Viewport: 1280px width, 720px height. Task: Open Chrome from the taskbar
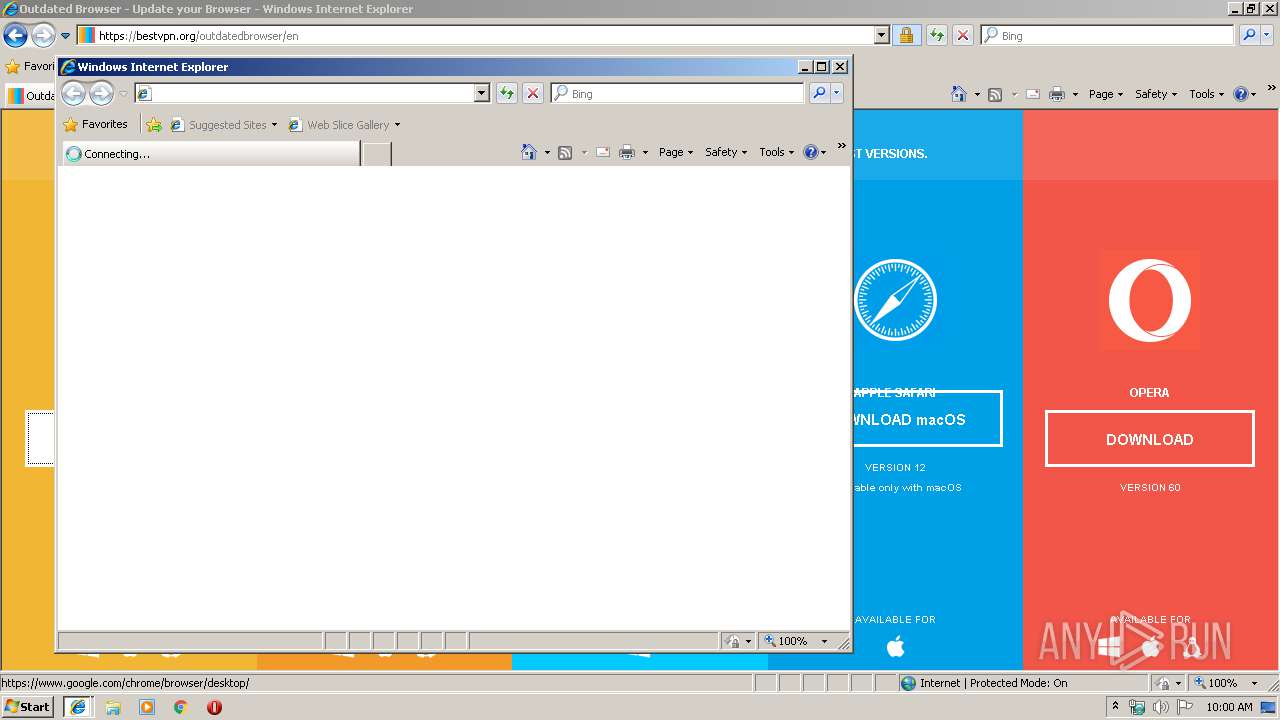point(181,707)
